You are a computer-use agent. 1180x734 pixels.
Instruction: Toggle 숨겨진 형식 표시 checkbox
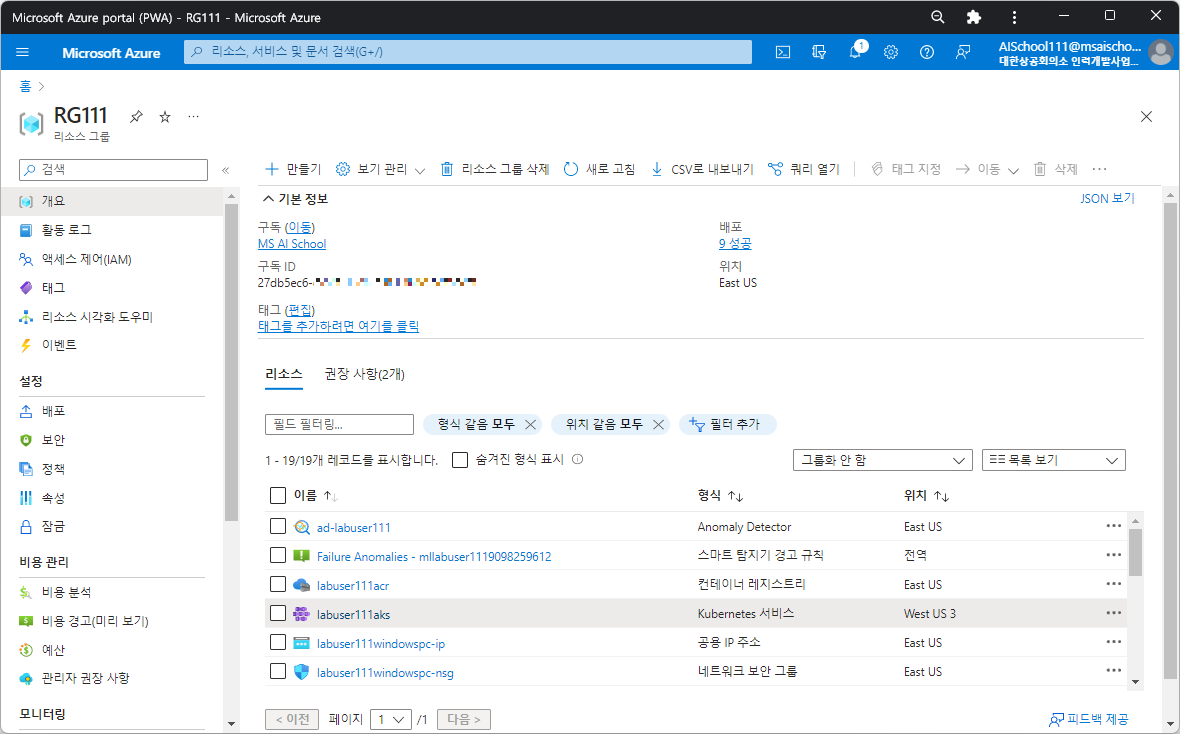click(x=460, y=459)
